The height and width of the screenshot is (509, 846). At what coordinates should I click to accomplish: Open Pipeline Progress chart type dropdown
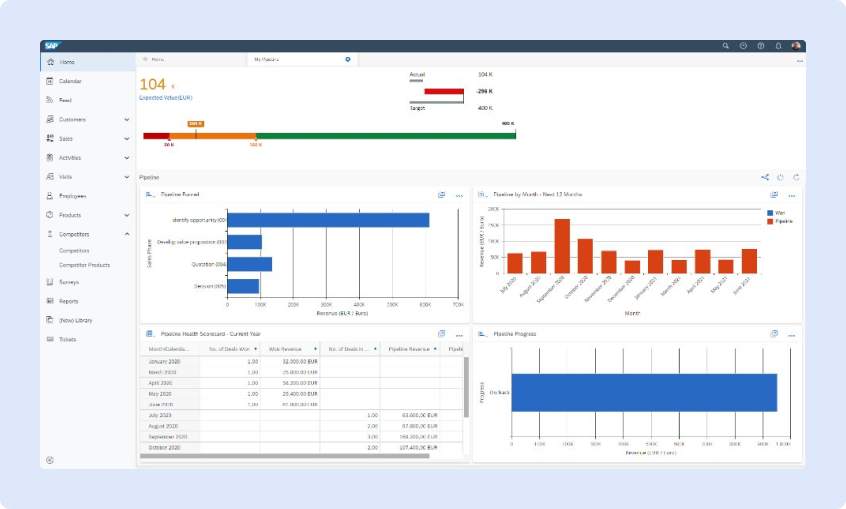click(x=483, y=334)
